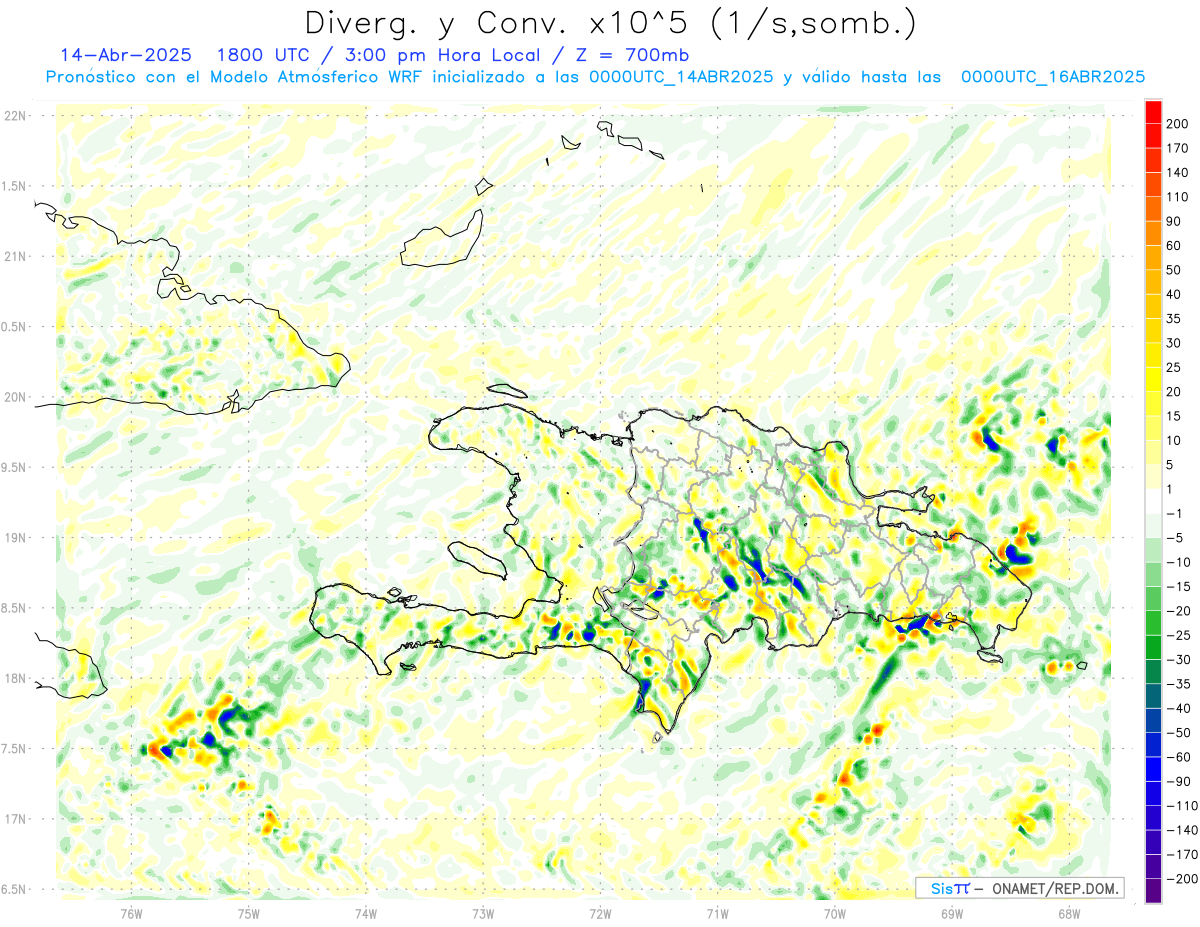Click the "0000UTC_16ABR2025" valid-until timestamp
This screenshot has width=1200, height=927.
[x=1053, y=77]
